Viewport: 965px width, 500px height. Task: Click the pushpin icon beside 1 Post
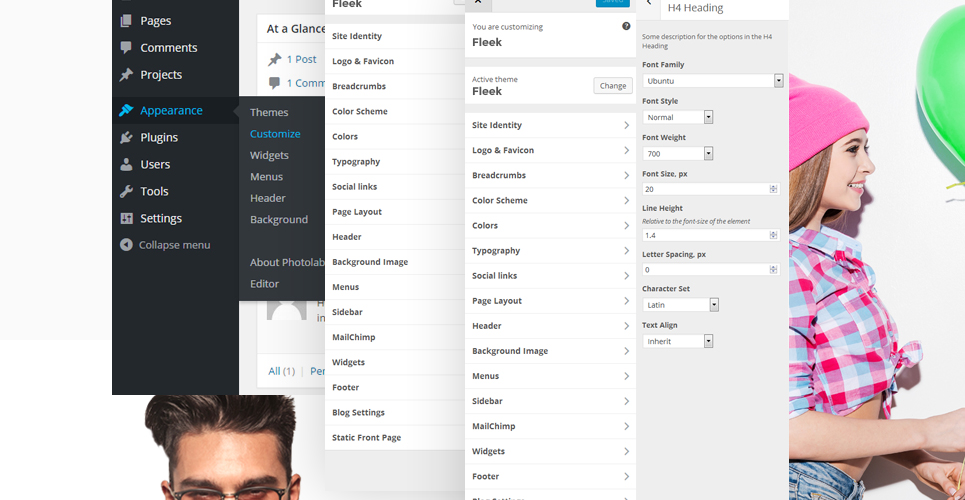(x=274, y=60)
